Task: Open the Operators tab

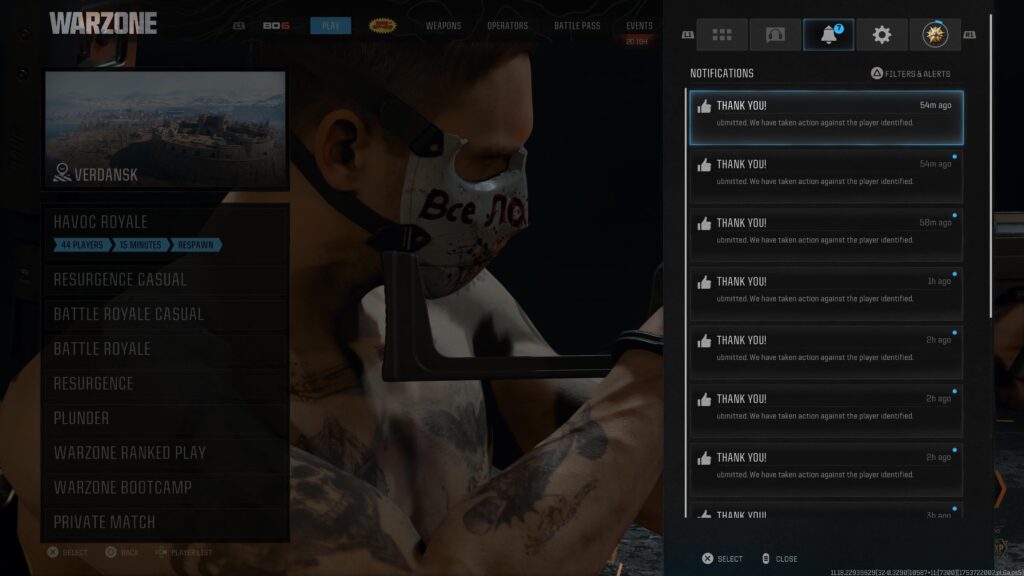Action: click(x=507, y=25)
